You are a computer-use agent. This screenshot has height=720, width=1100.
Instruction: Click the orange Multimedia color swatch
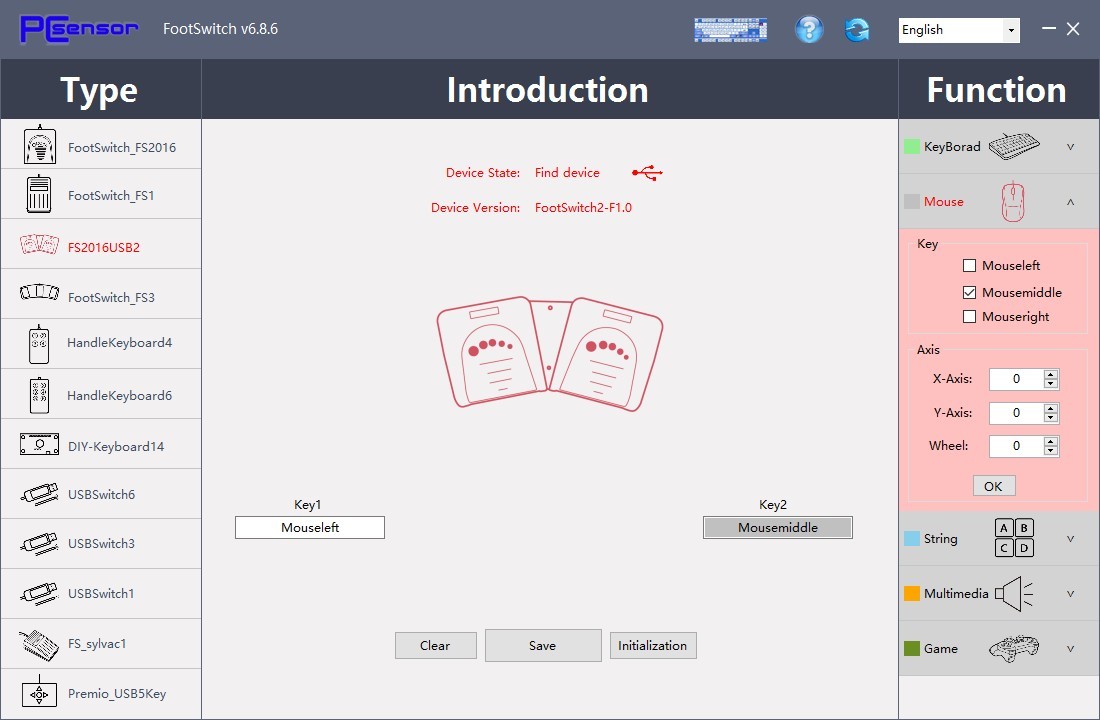tap(912, 594)
